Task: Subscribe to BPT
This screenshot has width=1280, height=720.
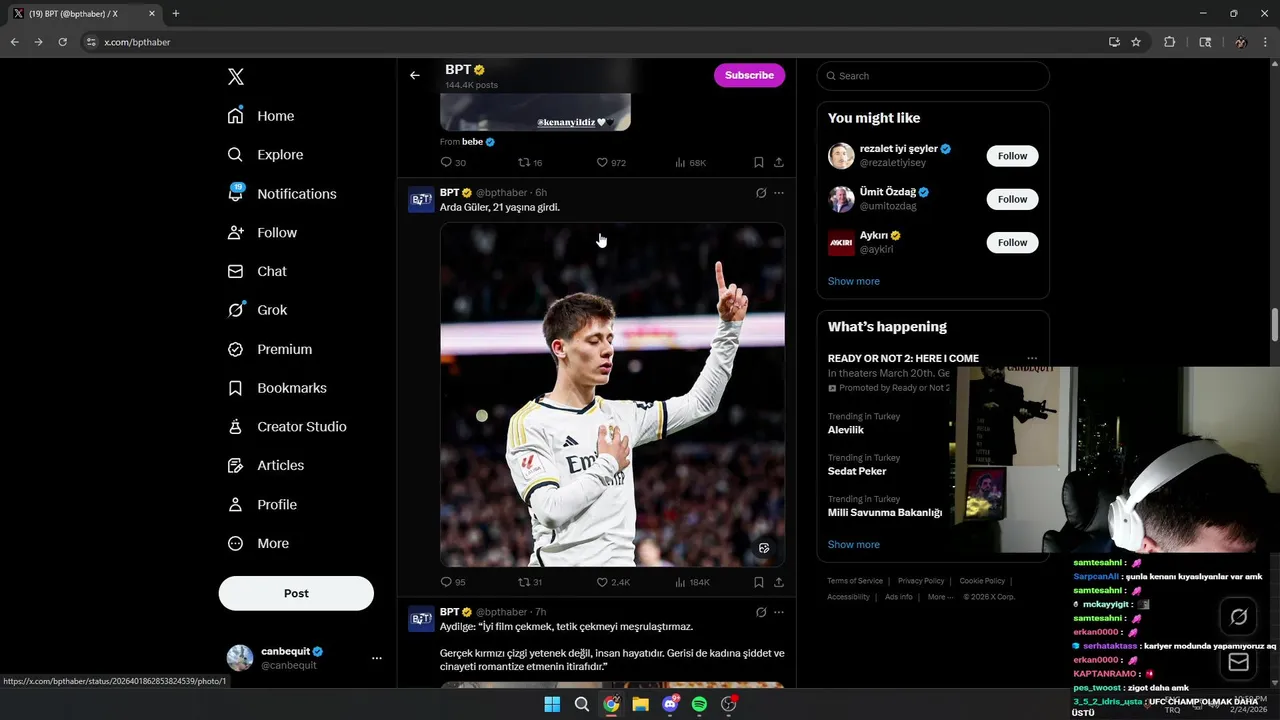Action: pyautogui.click(x=749, y=75)
